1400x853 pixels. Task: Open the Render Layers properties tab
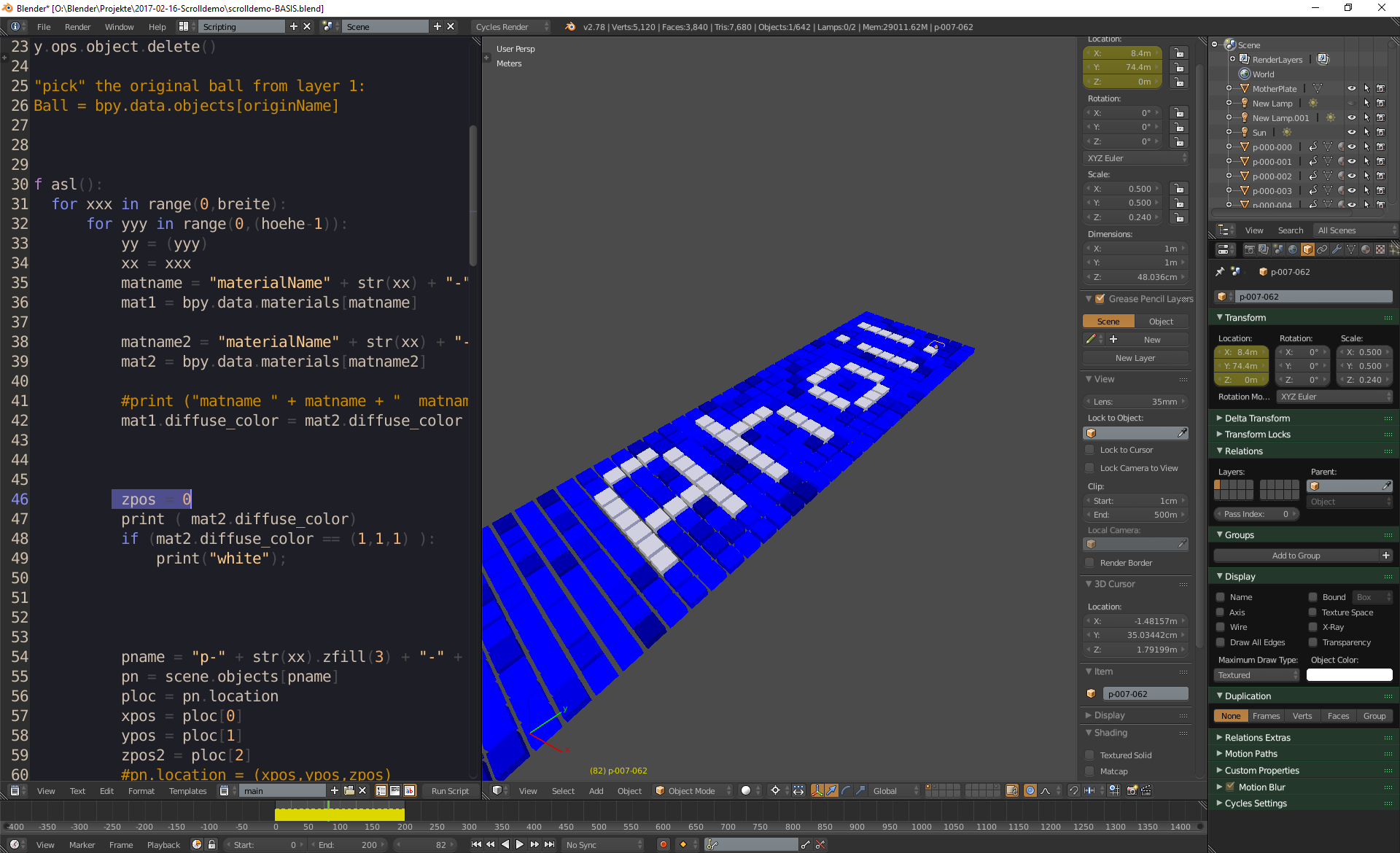[x=1264, y=249]
